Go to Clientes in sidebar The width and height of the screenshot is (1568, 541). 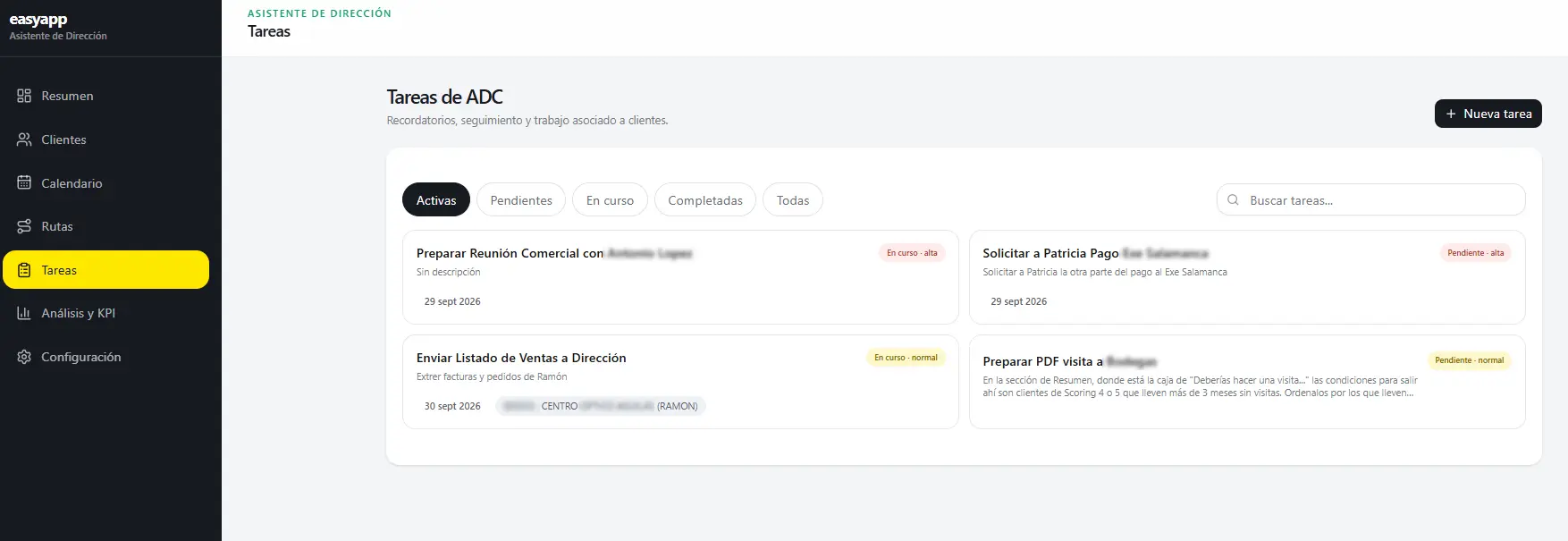pos(105,139)
